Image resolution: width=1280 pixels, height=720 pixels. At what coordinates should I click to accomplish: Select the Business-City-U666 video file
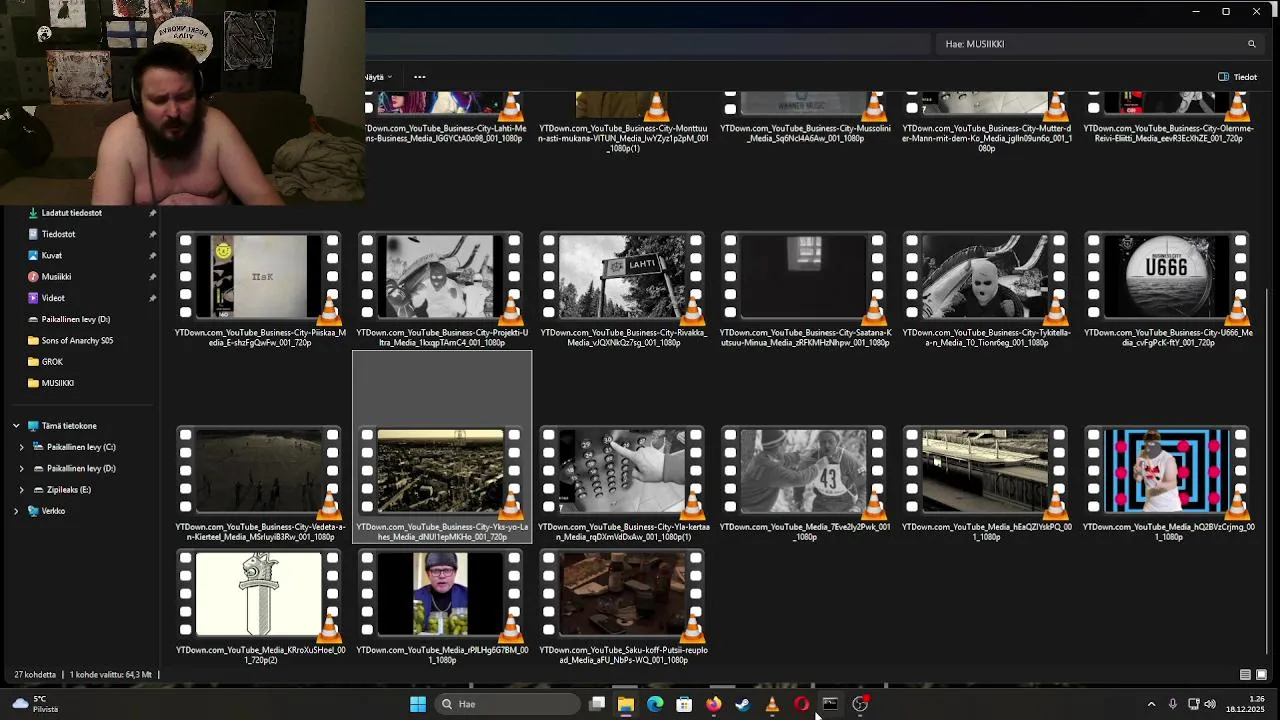click(x=1167, y=279)
